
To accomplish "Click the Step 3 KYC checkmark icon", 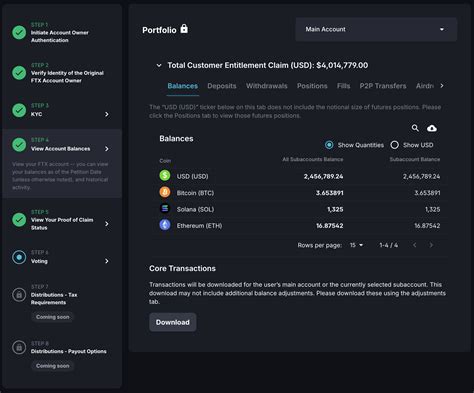I will [19, 110].
